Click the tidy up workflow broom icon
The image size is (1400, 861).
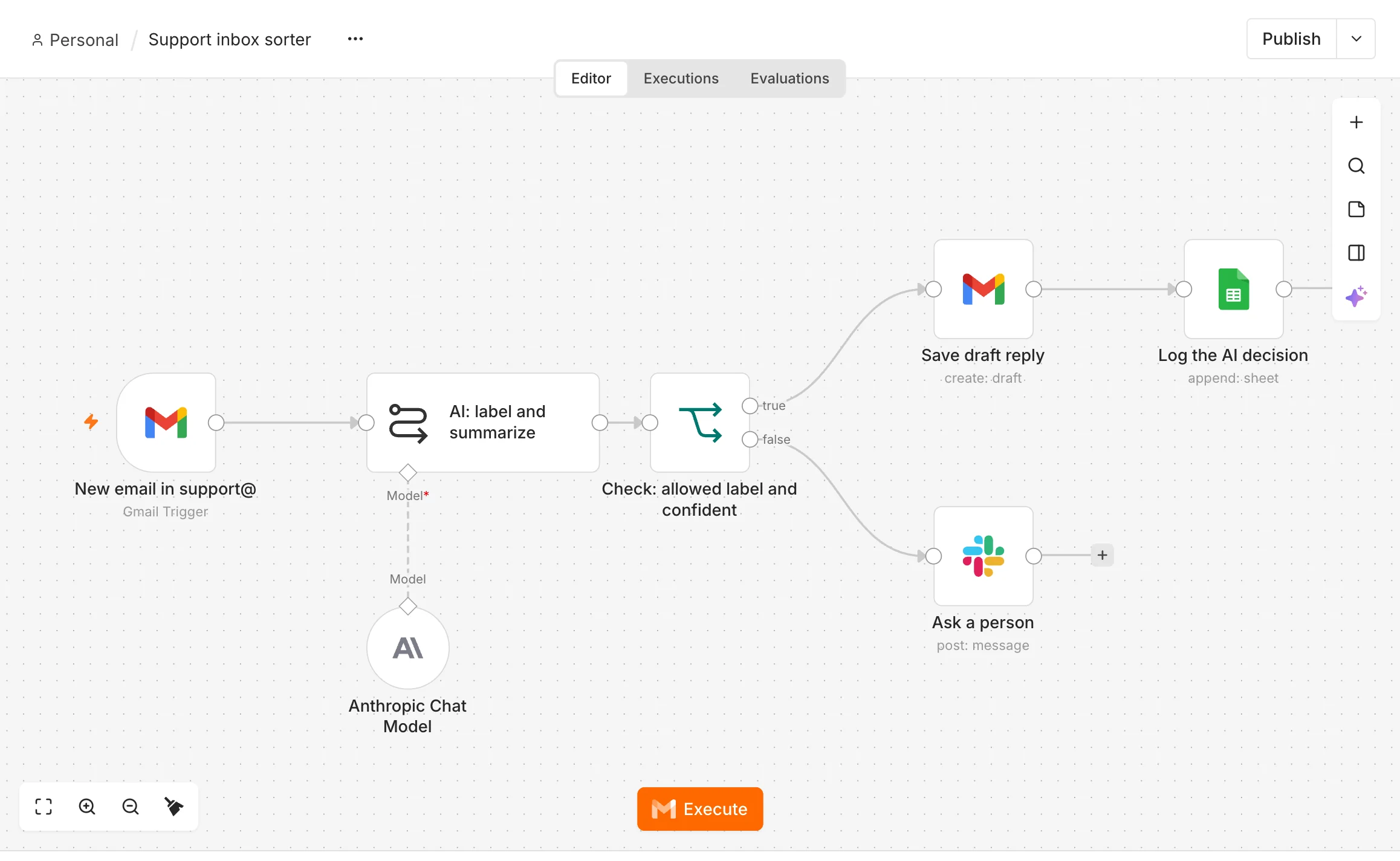point(174,807)
